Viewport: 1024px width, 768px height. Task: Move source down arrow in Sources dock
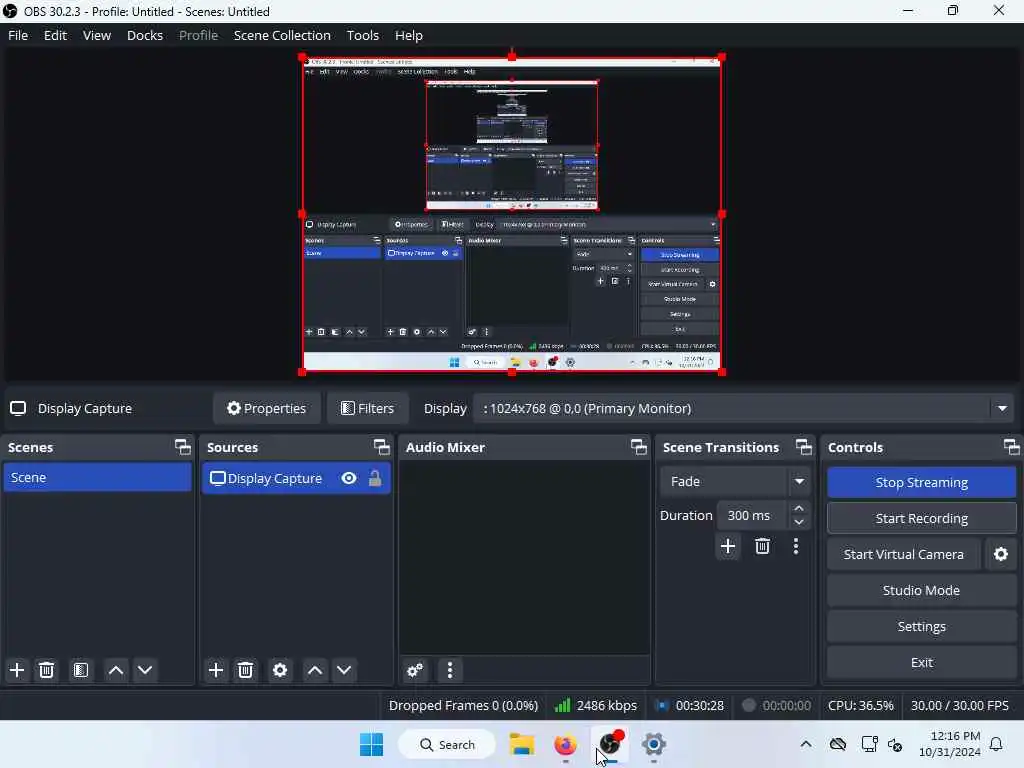tap(344, 670)
